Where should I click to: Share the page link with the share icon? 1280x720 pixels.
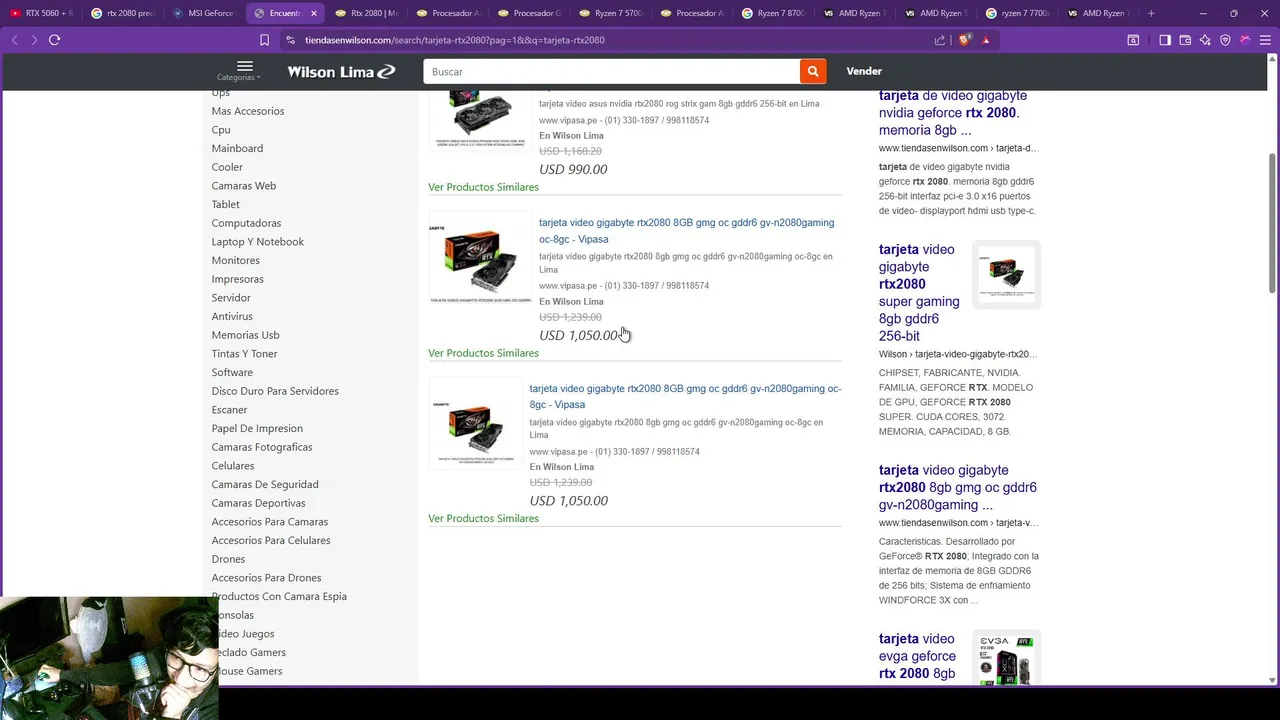point(940,40)
